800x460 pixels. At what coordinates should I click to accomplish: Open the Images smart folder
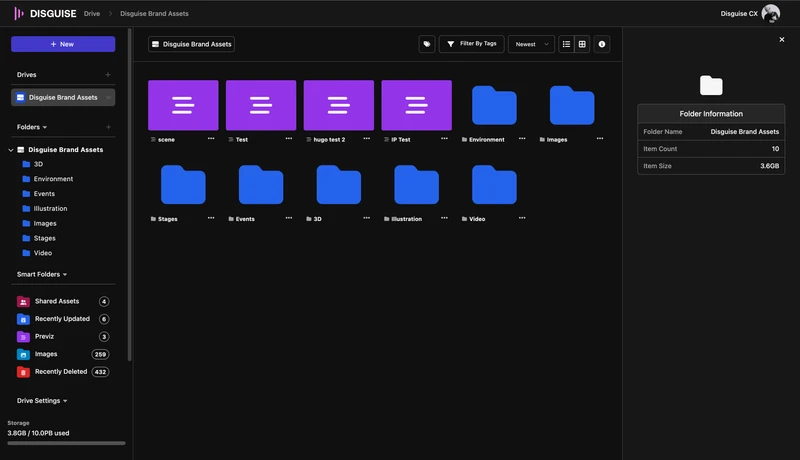63,354
